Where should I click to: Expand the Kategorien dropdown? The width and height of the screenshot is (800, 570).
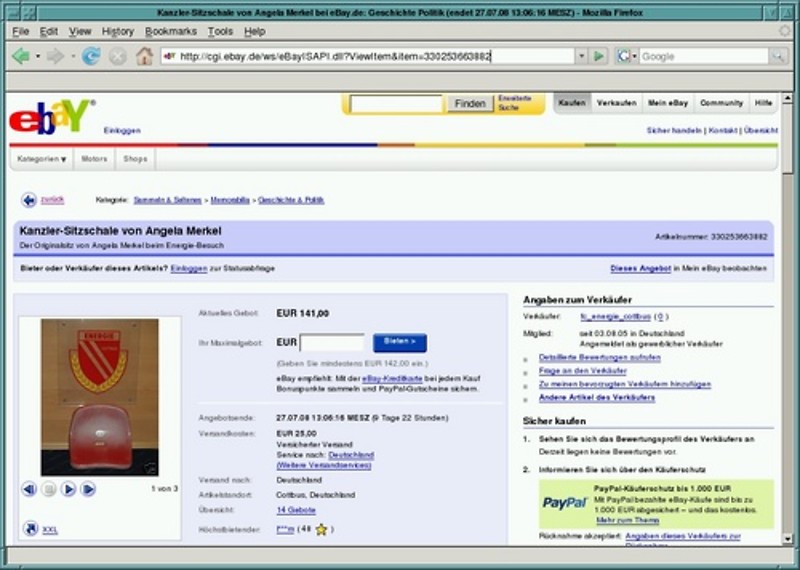(x=42, y=159)
